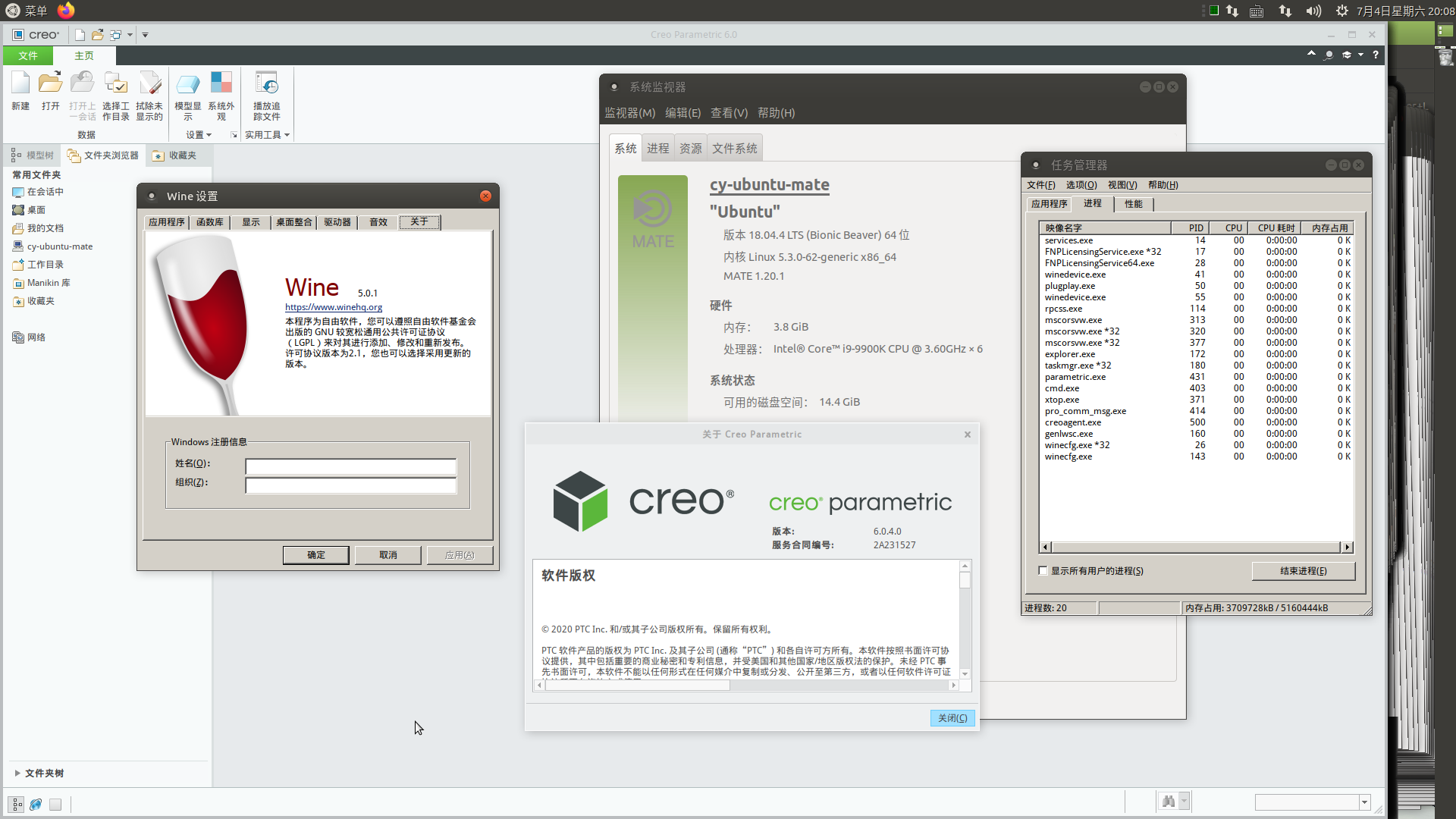
Task: Switch to the Performance (性能) tab in Task Manager
Action: point(1134,204)
